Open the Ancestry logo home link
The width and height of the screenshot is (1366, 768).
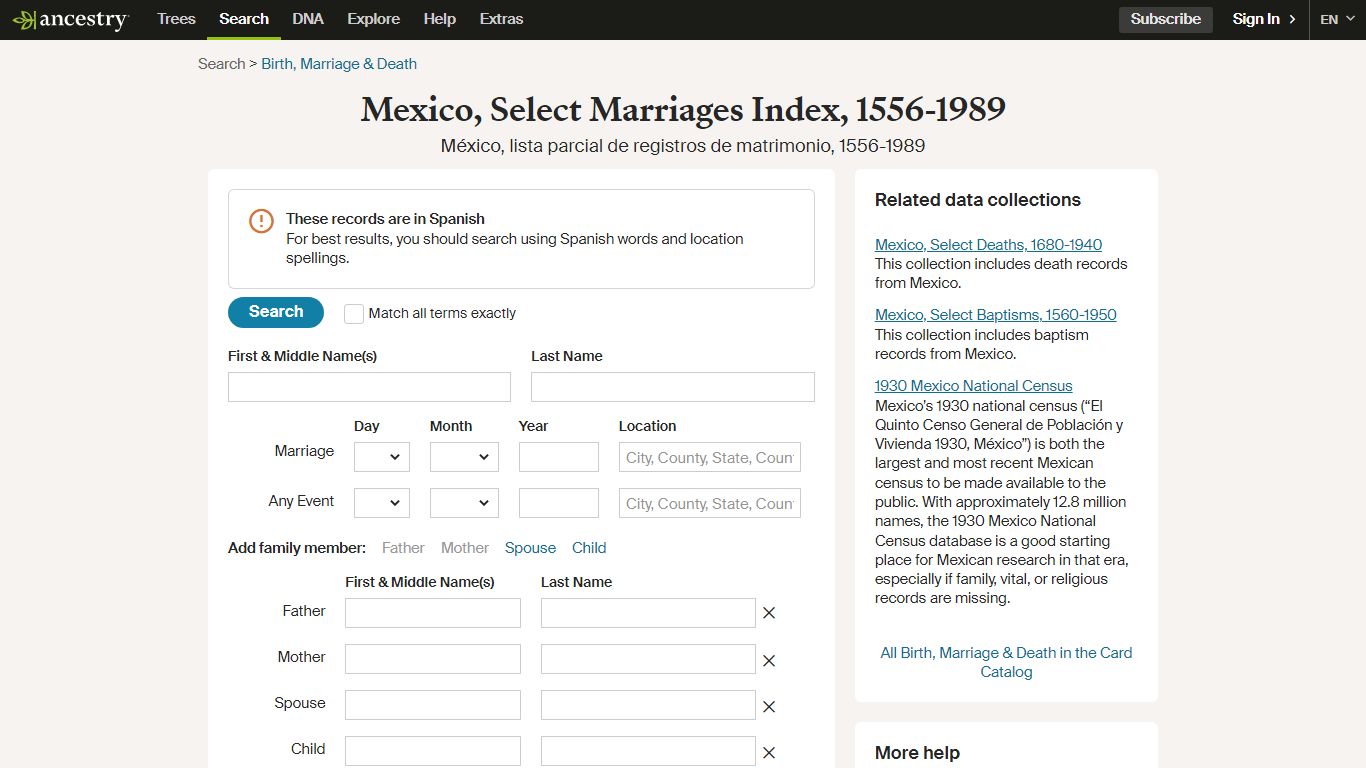(x=70, y=20)
